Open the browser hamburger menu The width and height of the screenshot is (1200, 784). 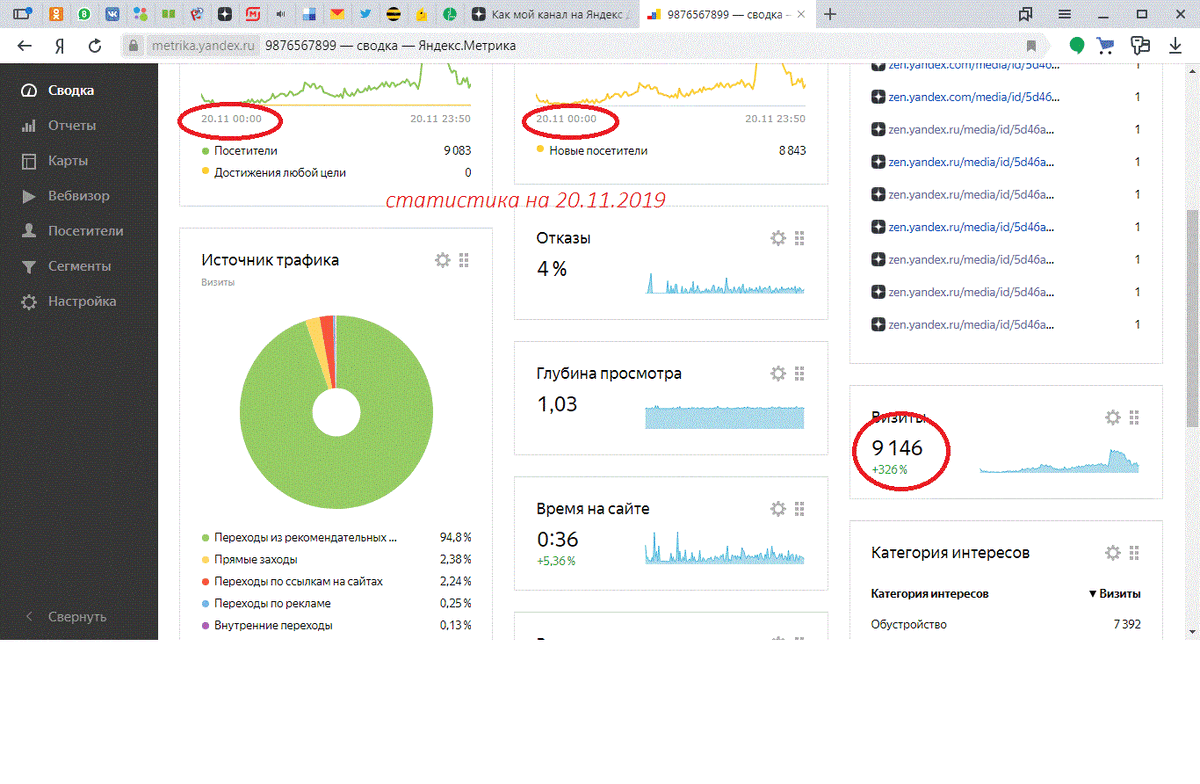point(1066,15)
